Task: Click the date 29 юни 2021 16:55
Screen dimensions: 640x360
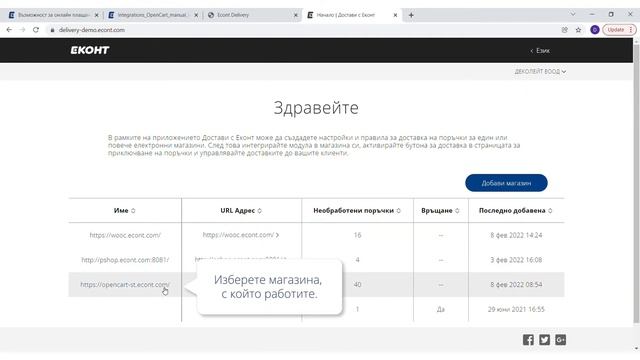Action: click(516, 309)
